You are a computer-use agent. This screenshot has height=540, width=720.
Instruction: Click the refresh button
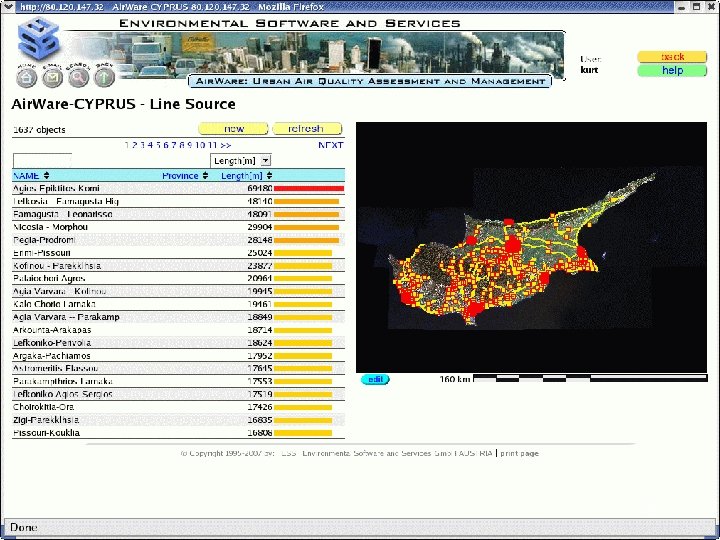click(x=307, y=129)
